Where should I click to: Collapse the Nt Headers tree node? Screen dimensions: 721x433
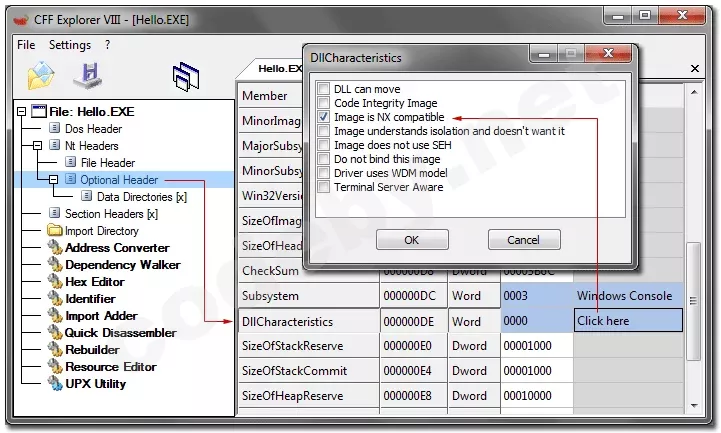(x=37, y=145)
